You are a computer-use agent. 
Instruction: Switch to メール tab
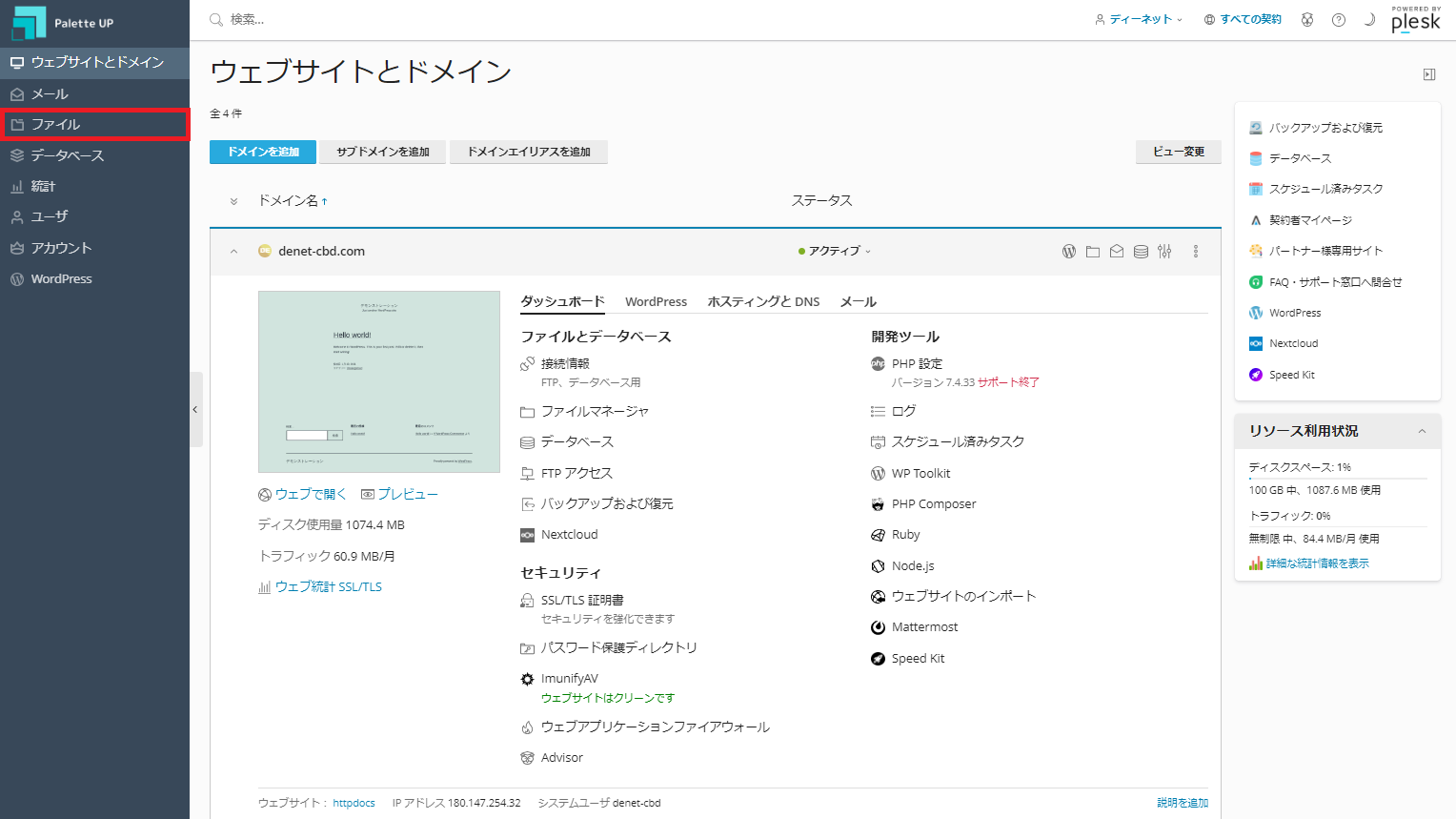(x=858, y=301)
